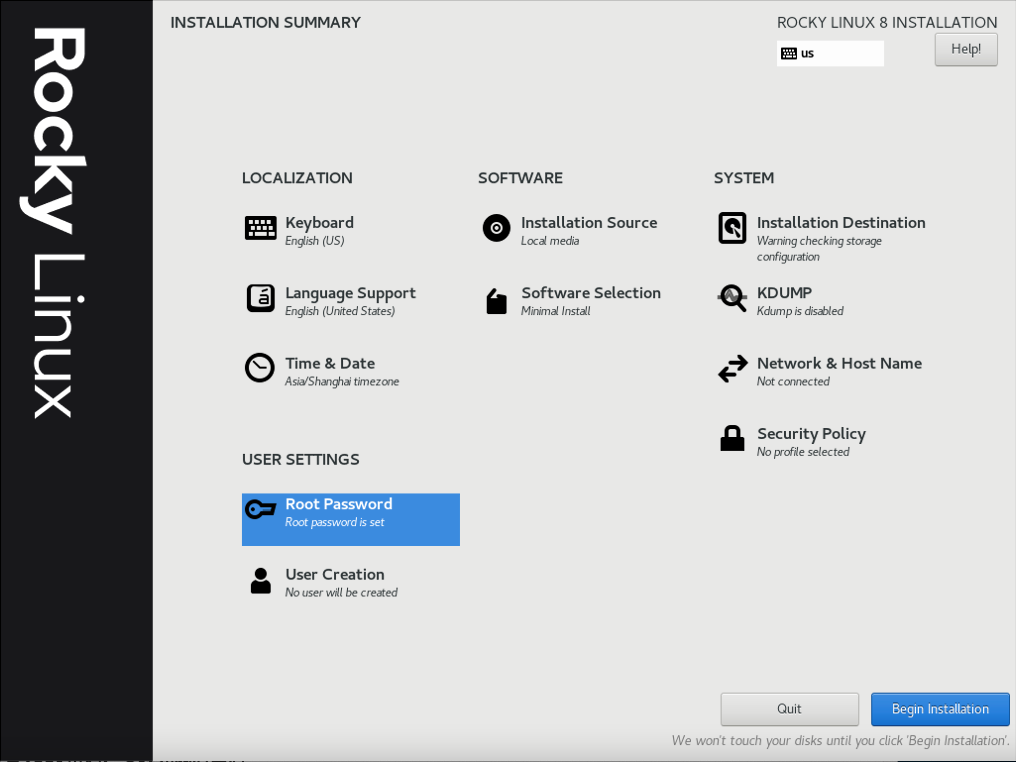
Task: Click the Time & Date clock icon
Action: (260, 368)
